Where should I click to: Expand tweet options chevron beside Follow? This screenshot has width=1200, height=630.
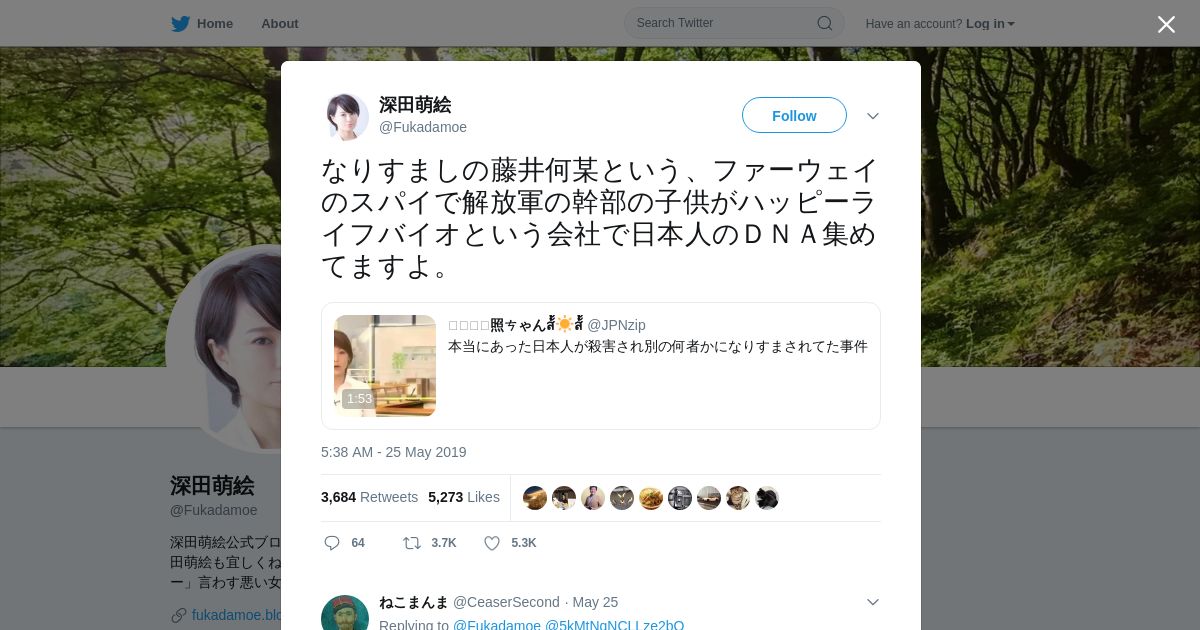tap(873, 116)
